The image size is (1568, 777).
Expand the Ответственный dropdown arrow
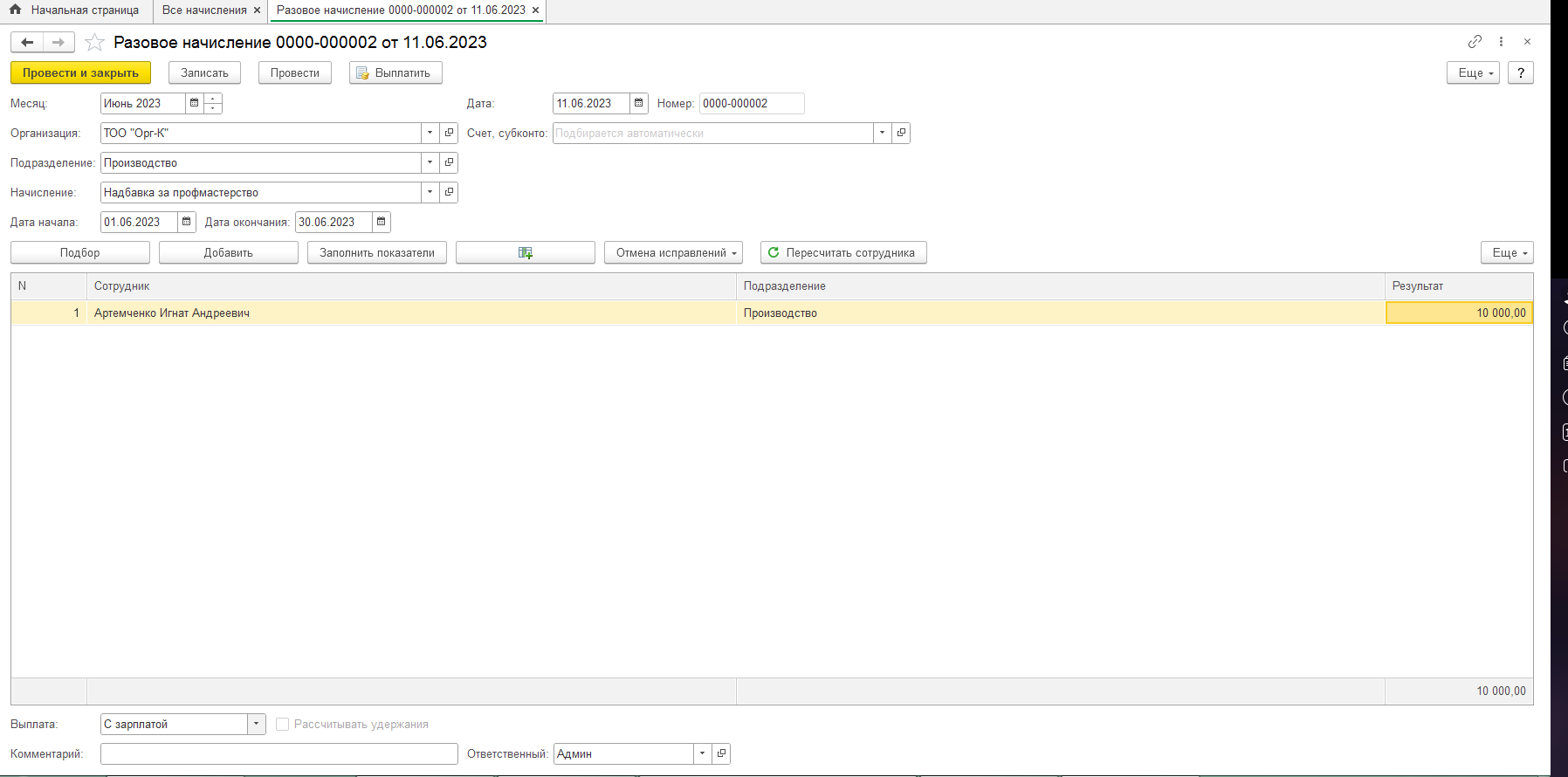702,754
